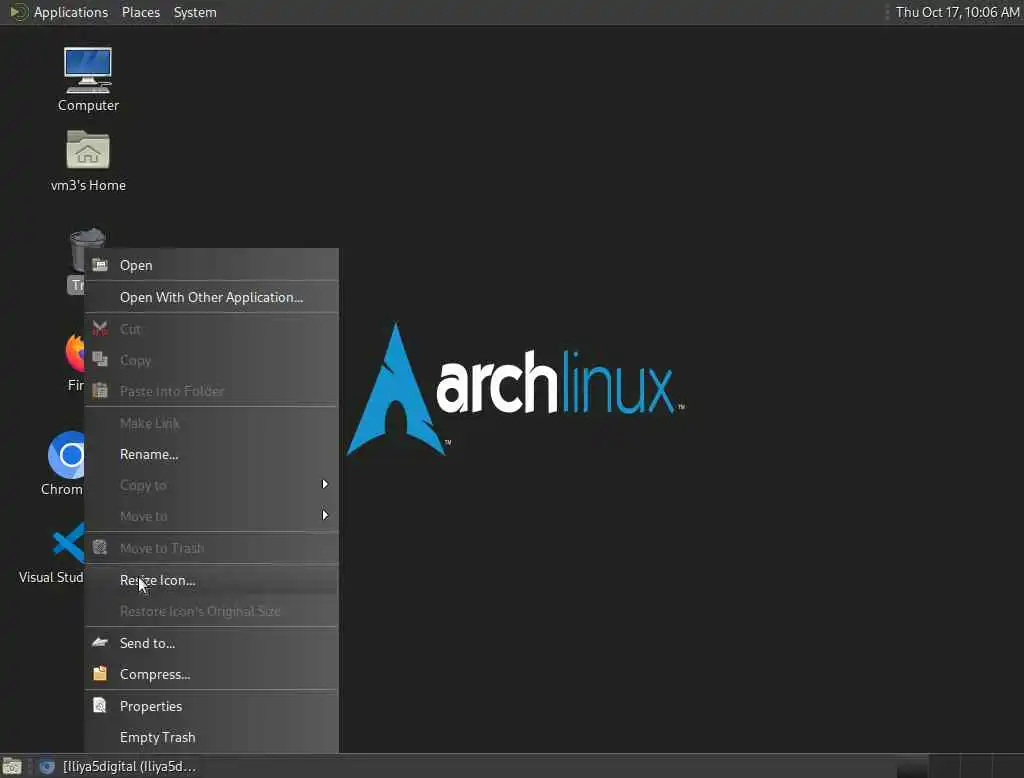Viewport: 1024px width, 778px height.
Task: Choose Rename... in the context menu
Action: pos(212,454)
